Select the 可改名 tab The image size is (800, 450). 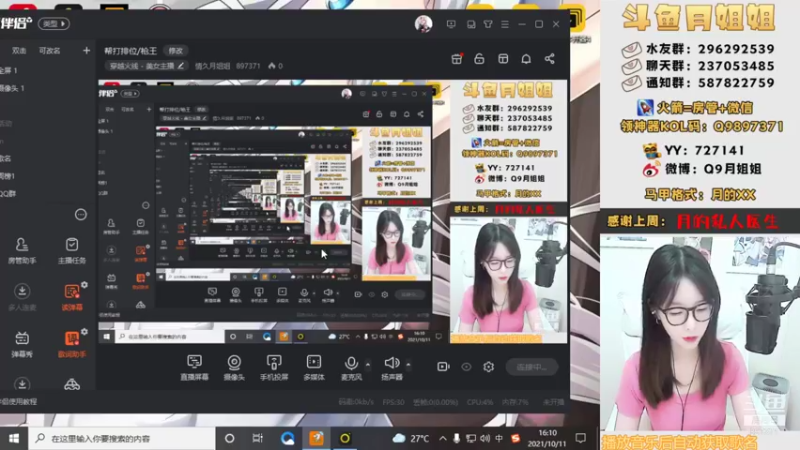pos(49,51)
